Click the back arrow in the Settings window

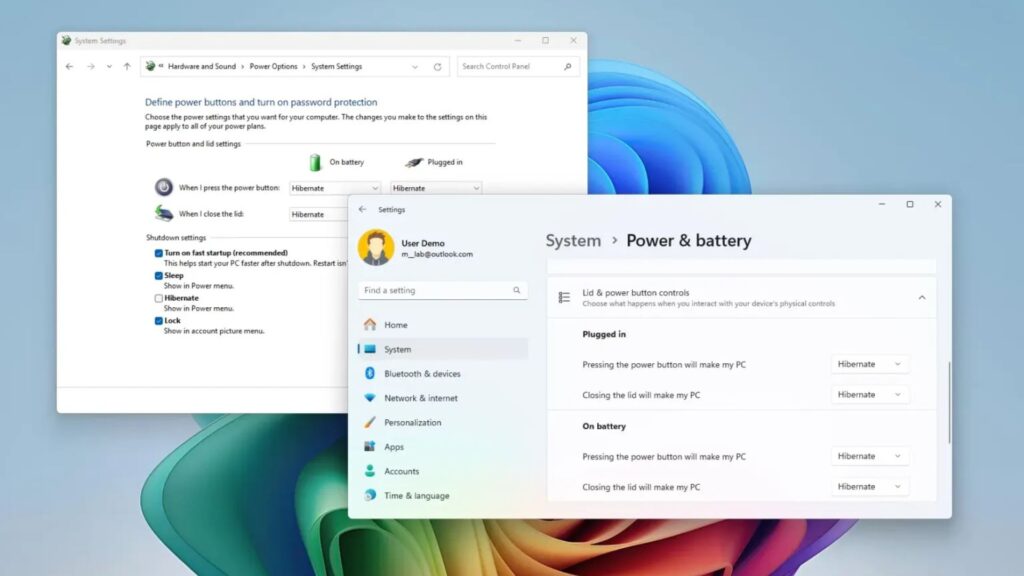click(x=362, y=210)
